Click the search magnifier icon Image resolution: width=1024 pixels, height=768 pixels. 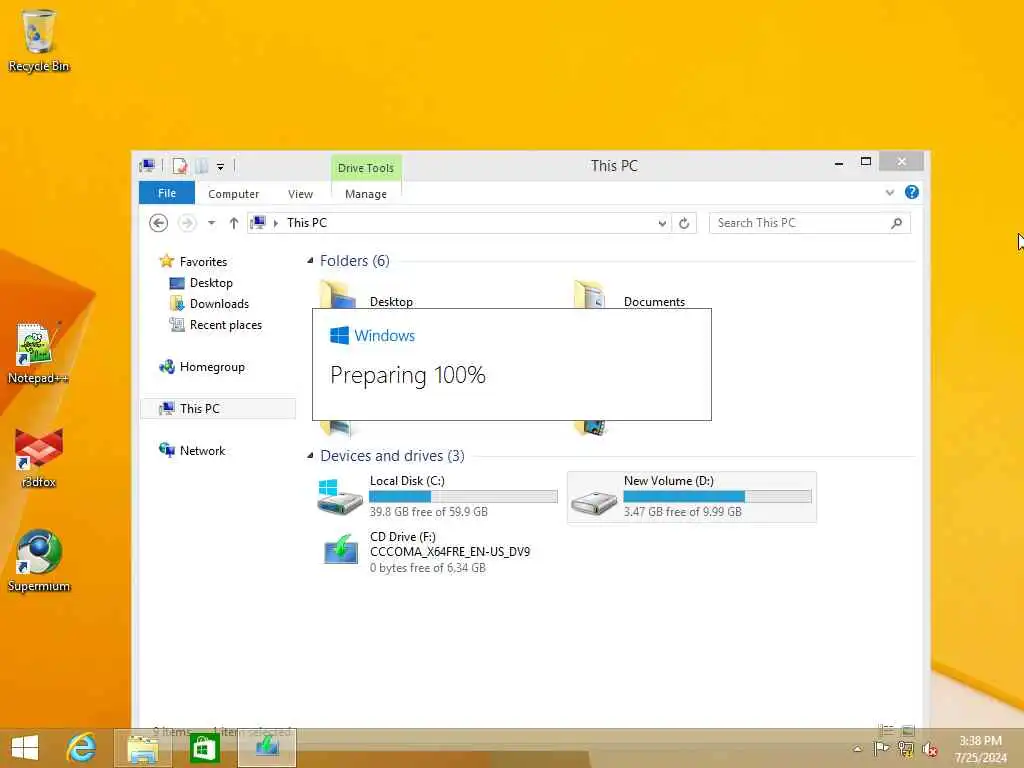[897, 223]
